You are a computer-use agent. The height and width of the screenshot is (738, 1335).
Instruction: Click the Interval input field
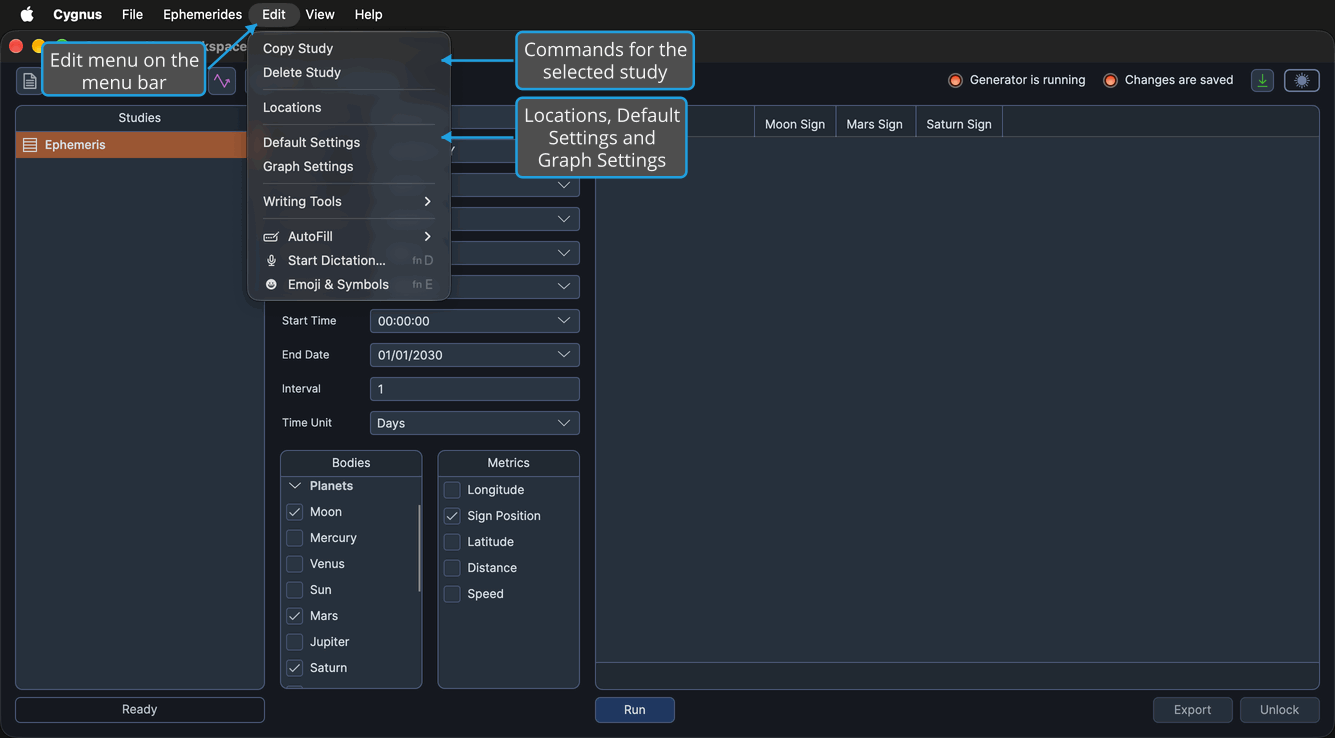475,389
